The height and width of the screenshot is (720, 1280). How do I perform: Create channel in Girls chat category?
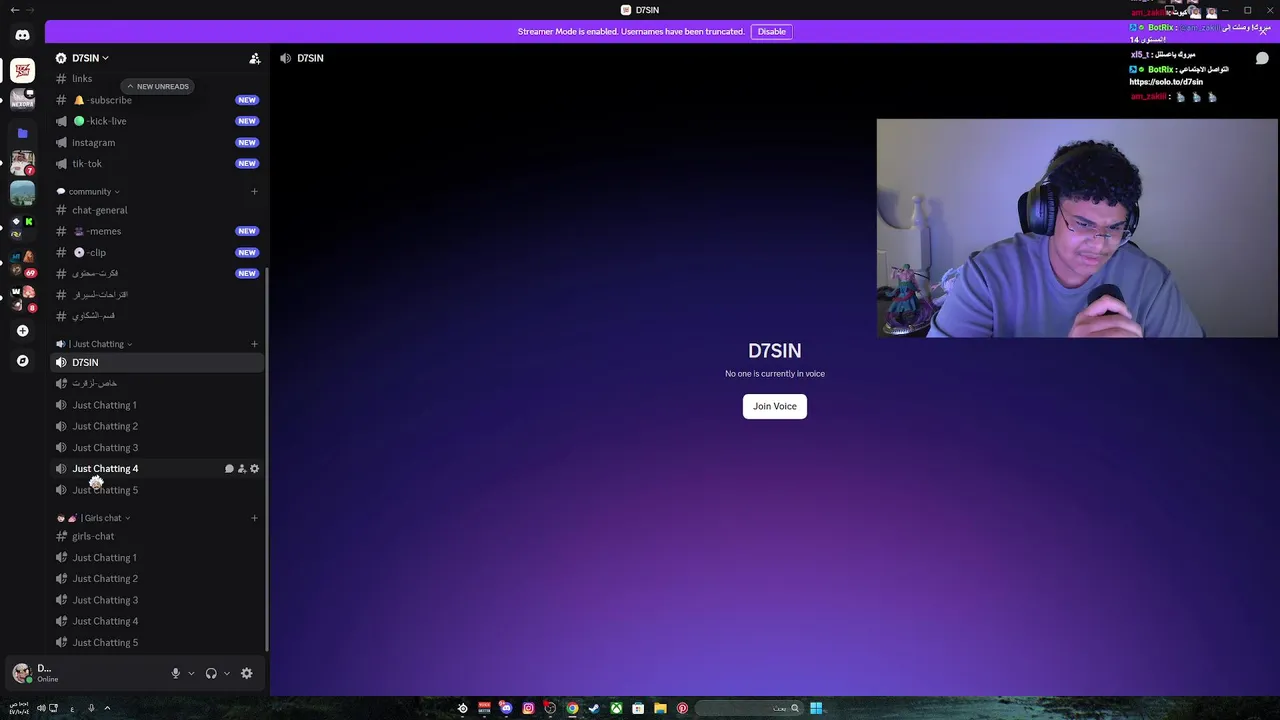click(x=254, y=518)
